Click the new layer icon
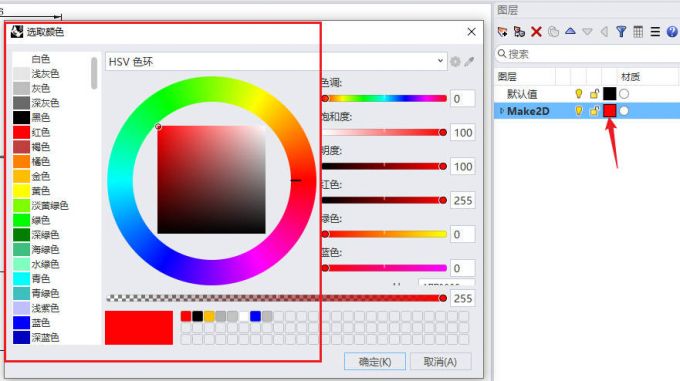This screenshot has height=381, width=680. [503, 32]
